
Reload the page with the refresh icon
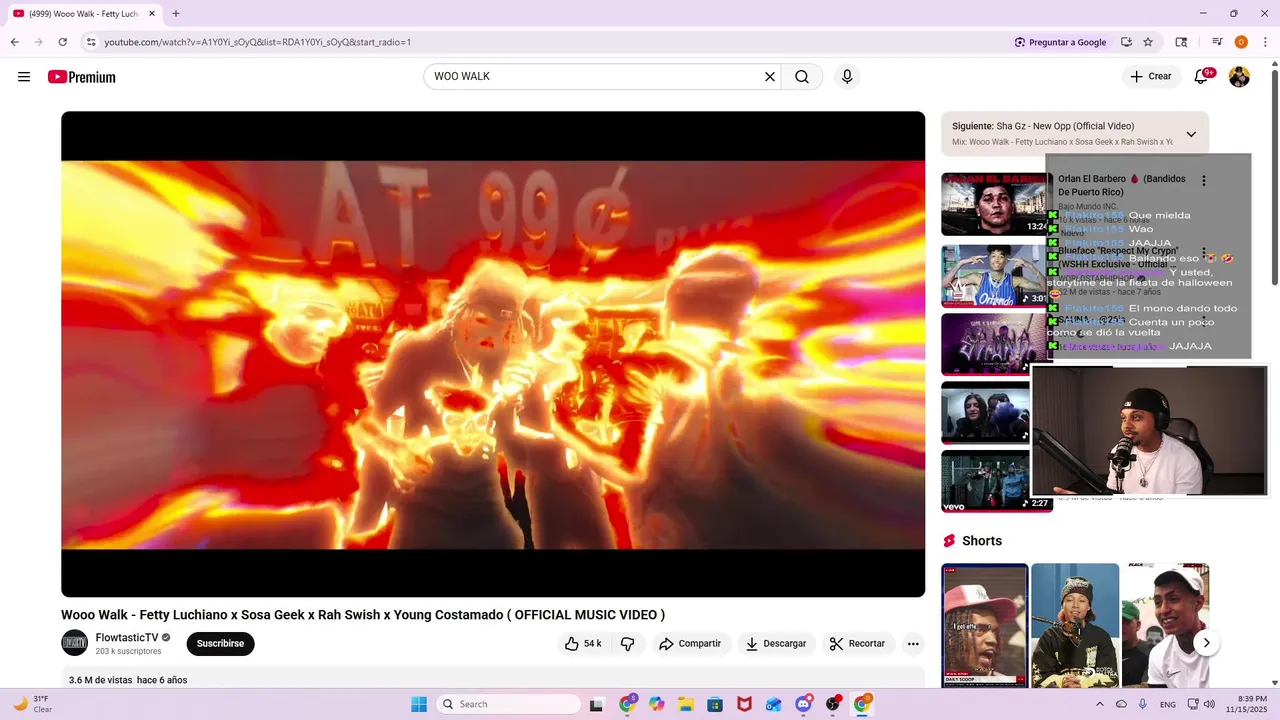pyautogui.click(x=62, y=42)
